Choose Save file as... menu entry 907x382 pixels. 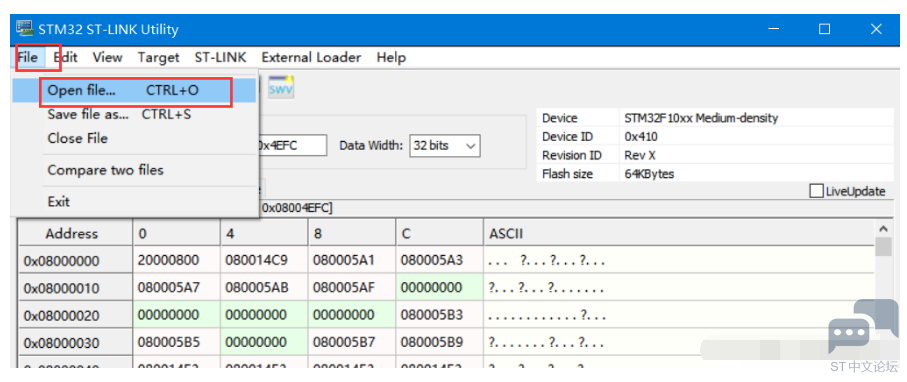point(134,115)
